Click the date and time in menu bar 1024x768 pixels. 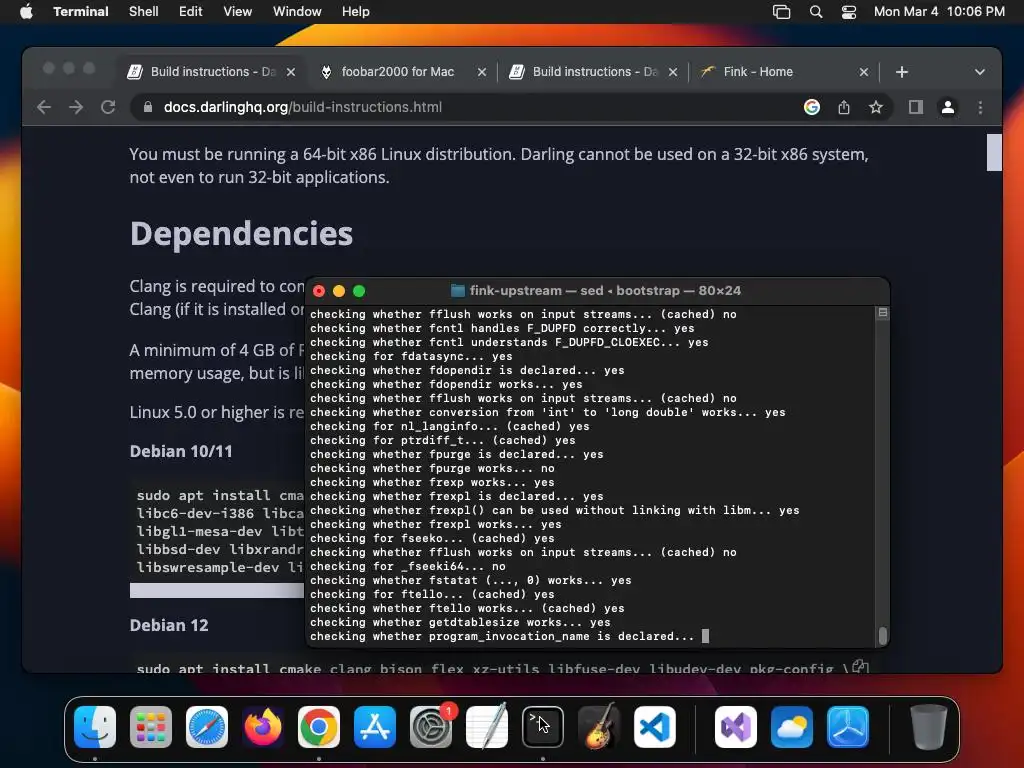point(939,12)
